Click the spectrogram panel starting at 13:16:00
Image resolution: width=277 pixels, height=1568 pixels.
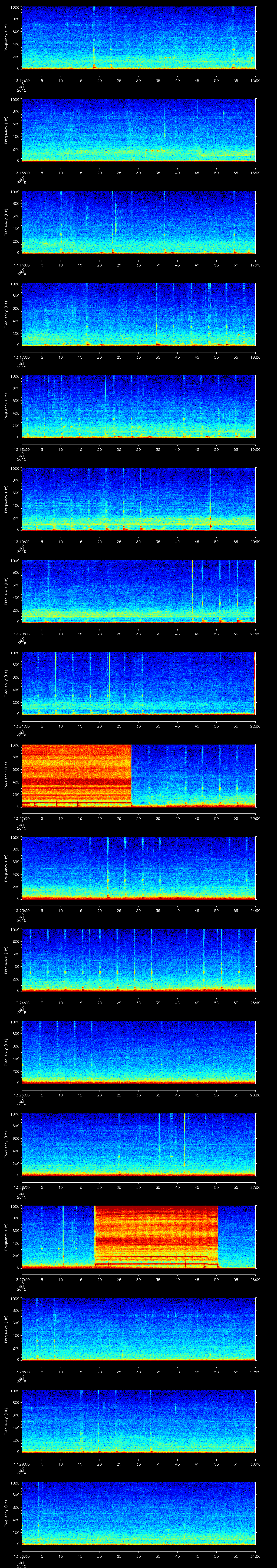(x=138, y=222)
